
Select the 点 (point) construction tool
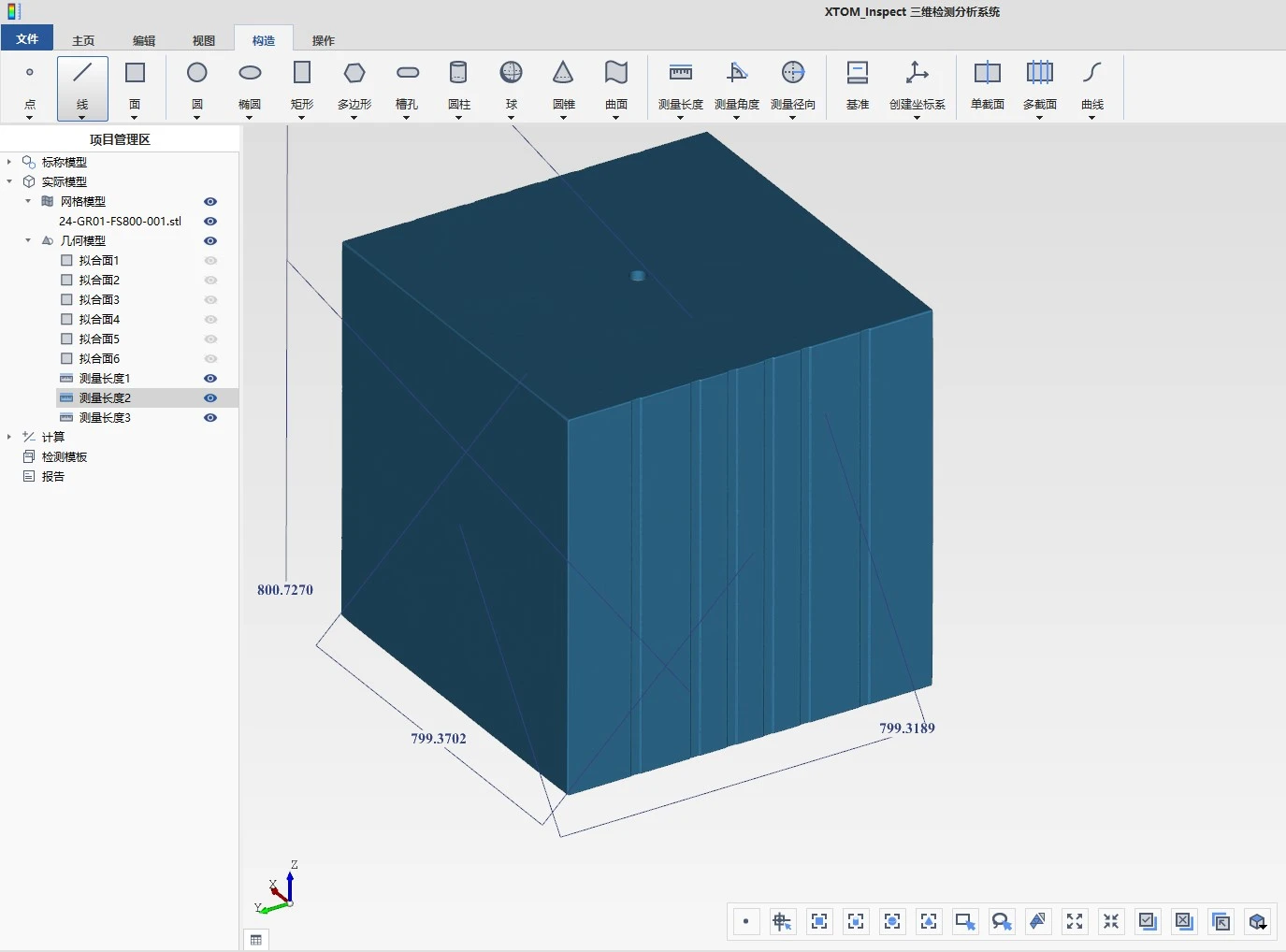click(x=30, y=86)
